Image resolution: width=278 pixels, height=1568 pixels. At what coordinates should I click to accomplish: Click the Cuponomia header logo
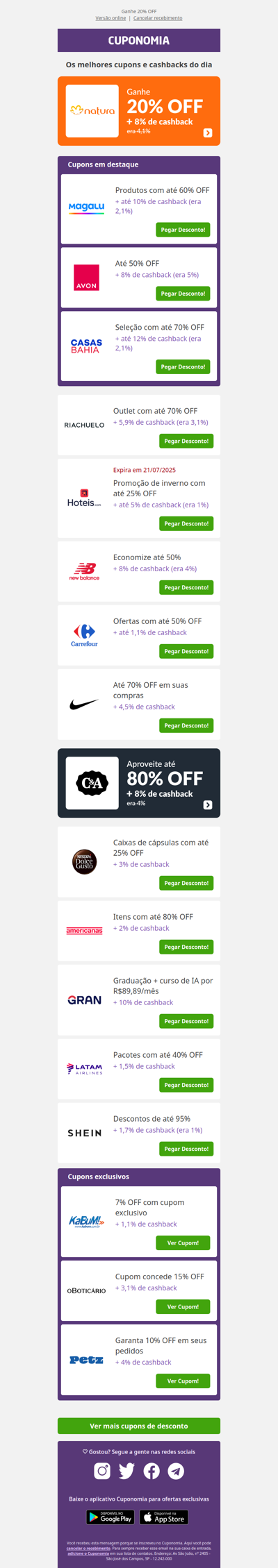[x=139, y=40]
